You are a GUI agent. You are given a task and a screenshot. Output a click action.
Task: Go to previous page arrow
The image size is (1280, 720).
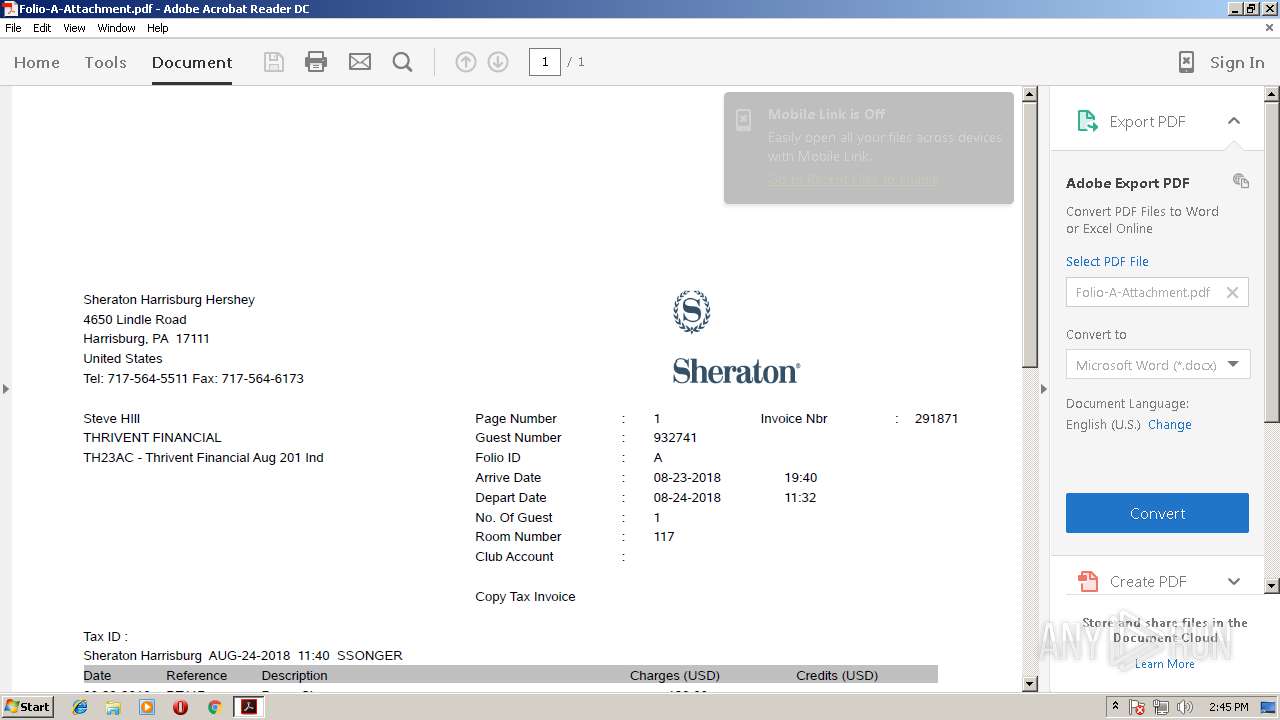click(x=465, y=62)
